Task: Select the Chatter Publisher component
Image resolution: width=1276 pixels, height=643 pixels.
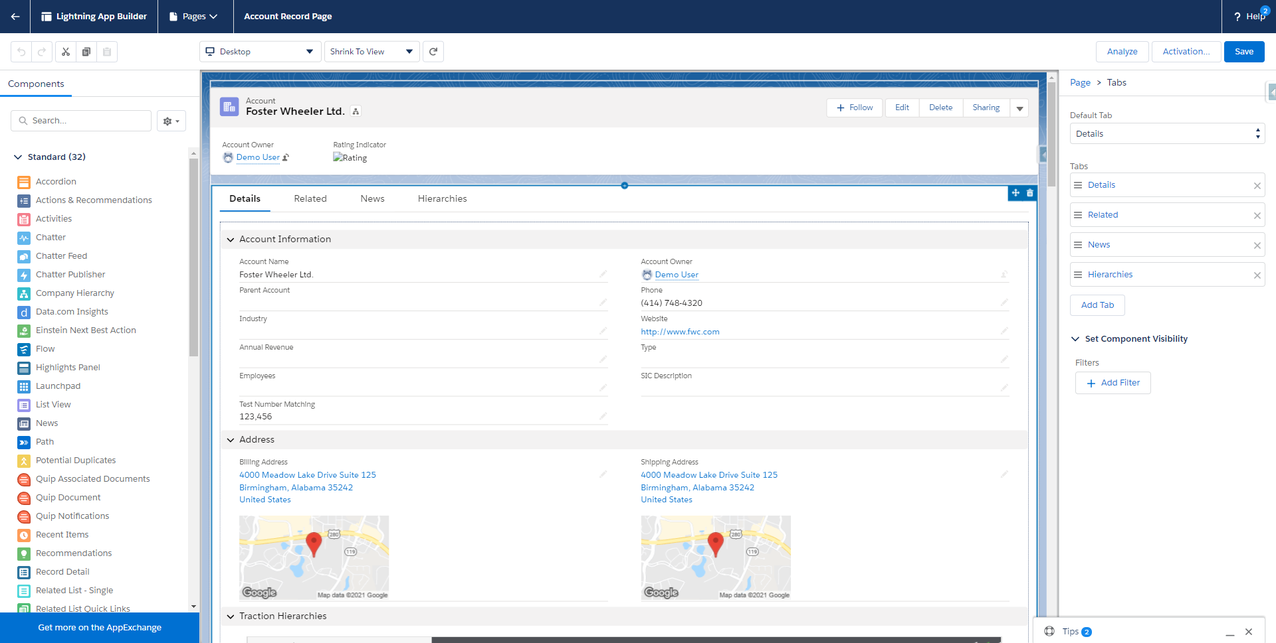Action: pos(61,274)
